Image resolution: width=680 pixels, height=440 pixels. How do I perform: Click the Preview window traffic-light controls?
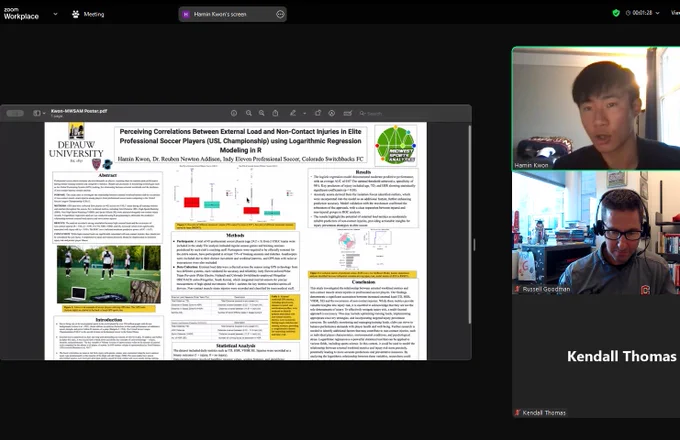click(15, 113)
